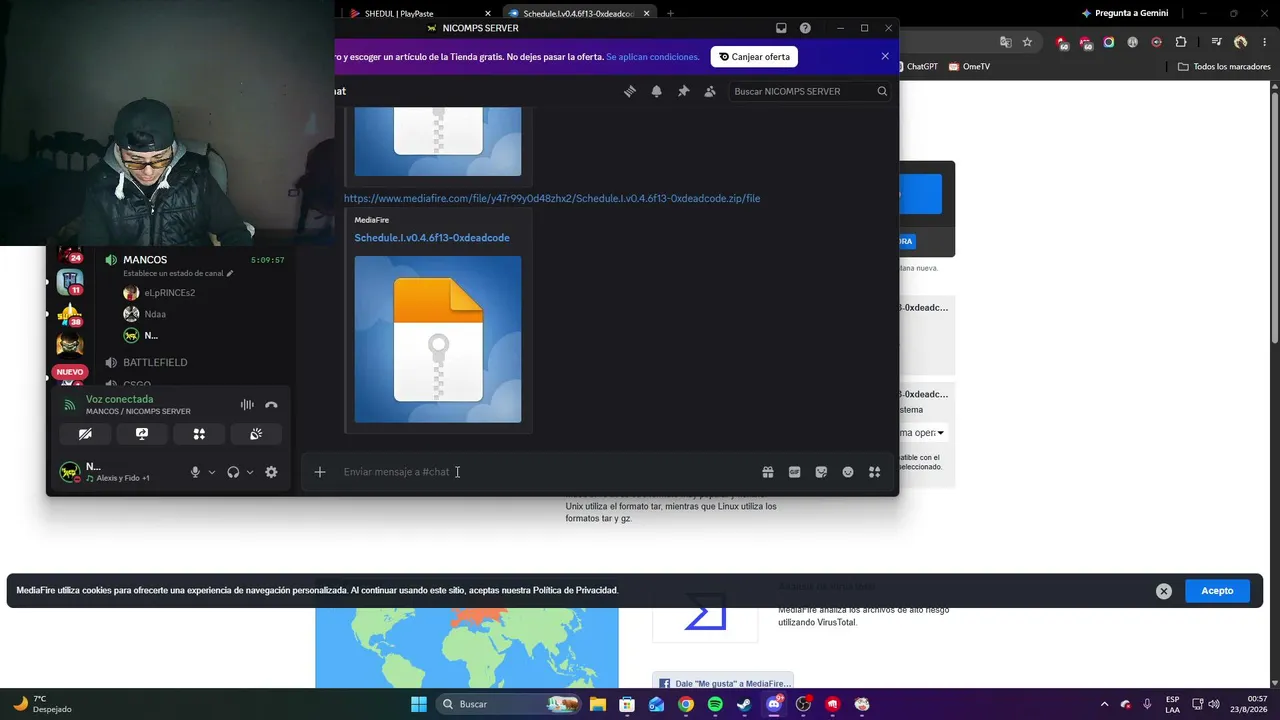This screenshot has height=720, width=1280.
Task: Open Discord notification bell settings
Action: (x=657, y=91)
